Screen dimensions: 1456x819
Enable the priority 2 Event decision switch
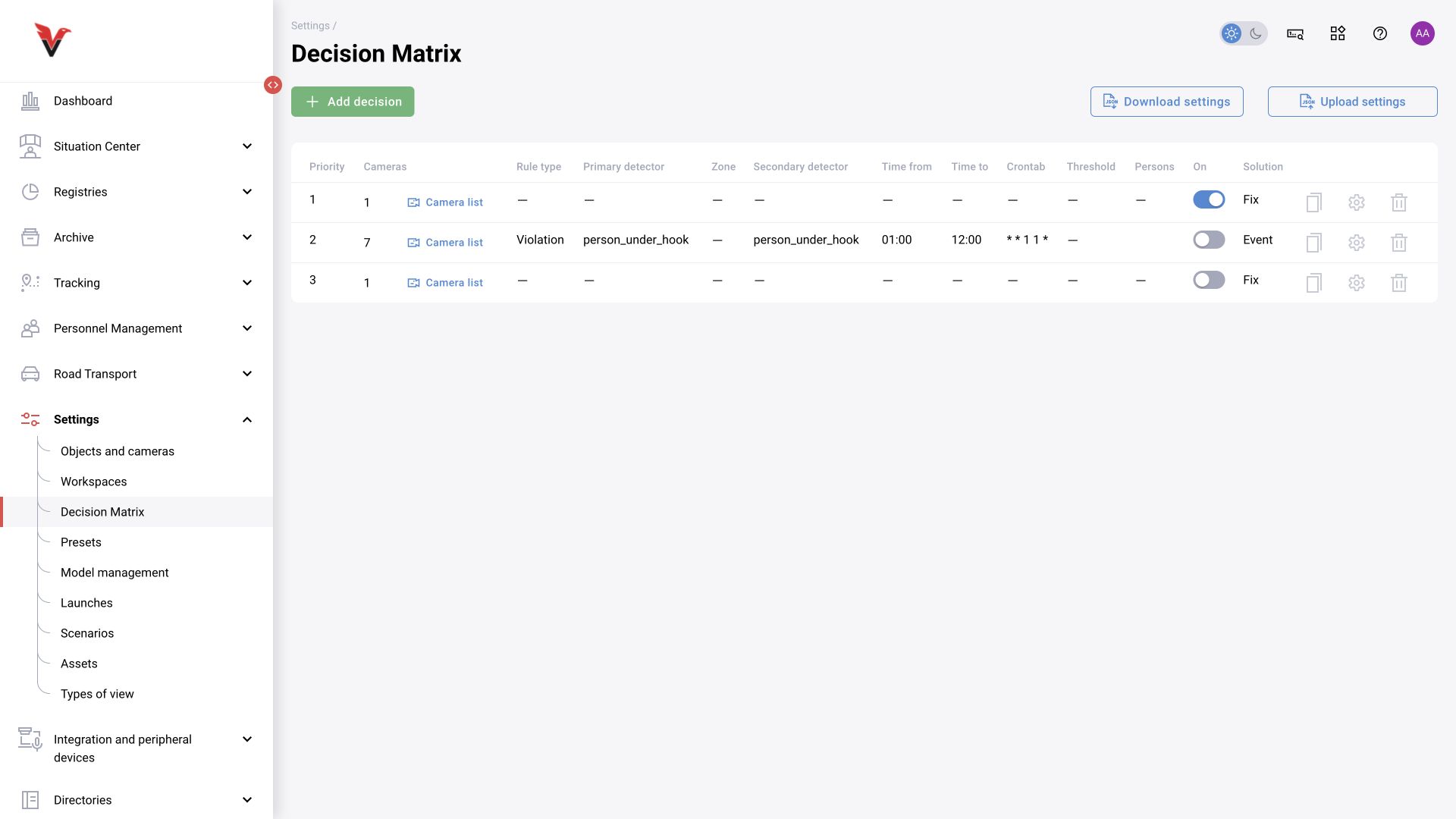point(1209,240)
